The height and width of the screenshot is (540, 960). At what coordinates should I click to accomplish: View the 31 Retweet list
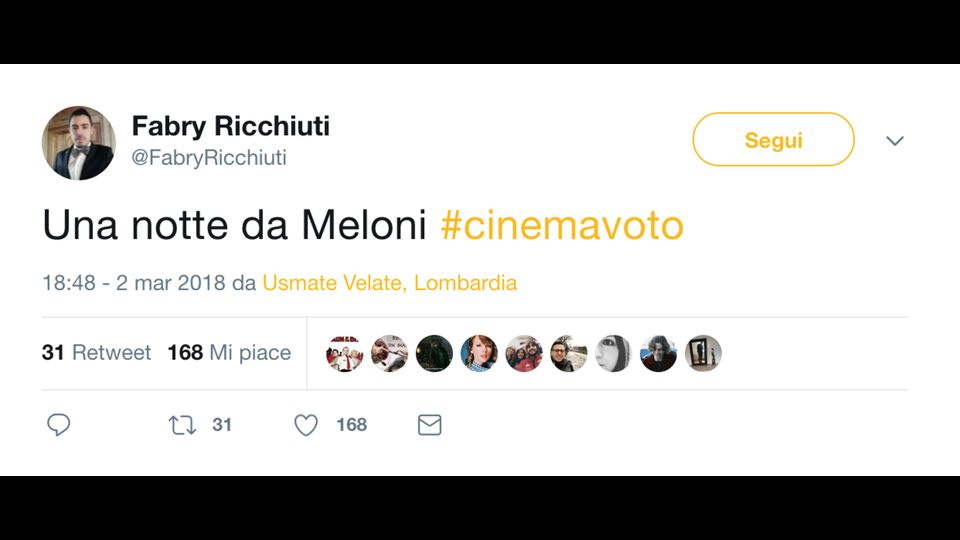(96, 353)
